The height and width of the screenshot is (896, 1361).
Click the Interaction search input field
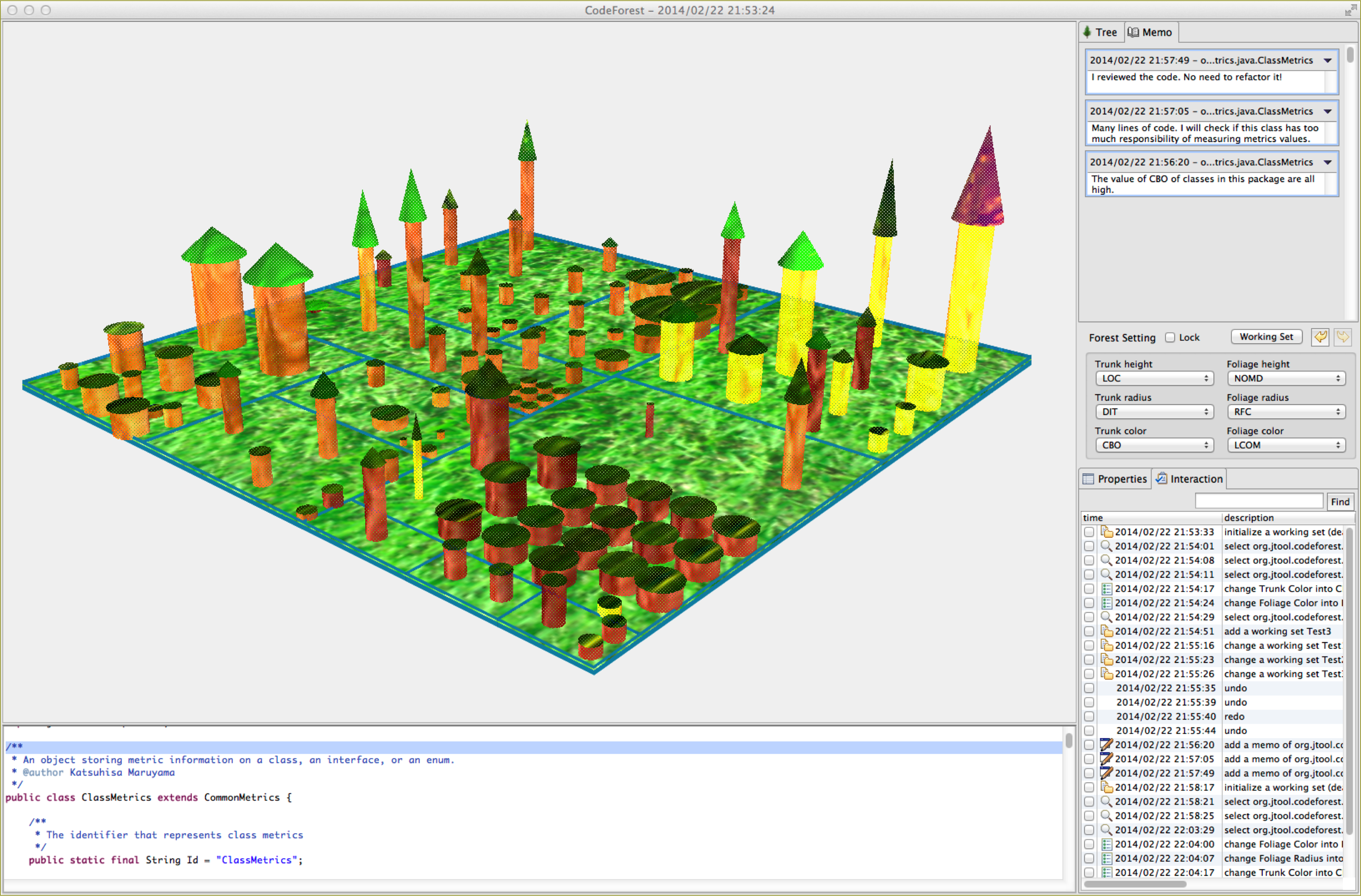point(1259,501)
